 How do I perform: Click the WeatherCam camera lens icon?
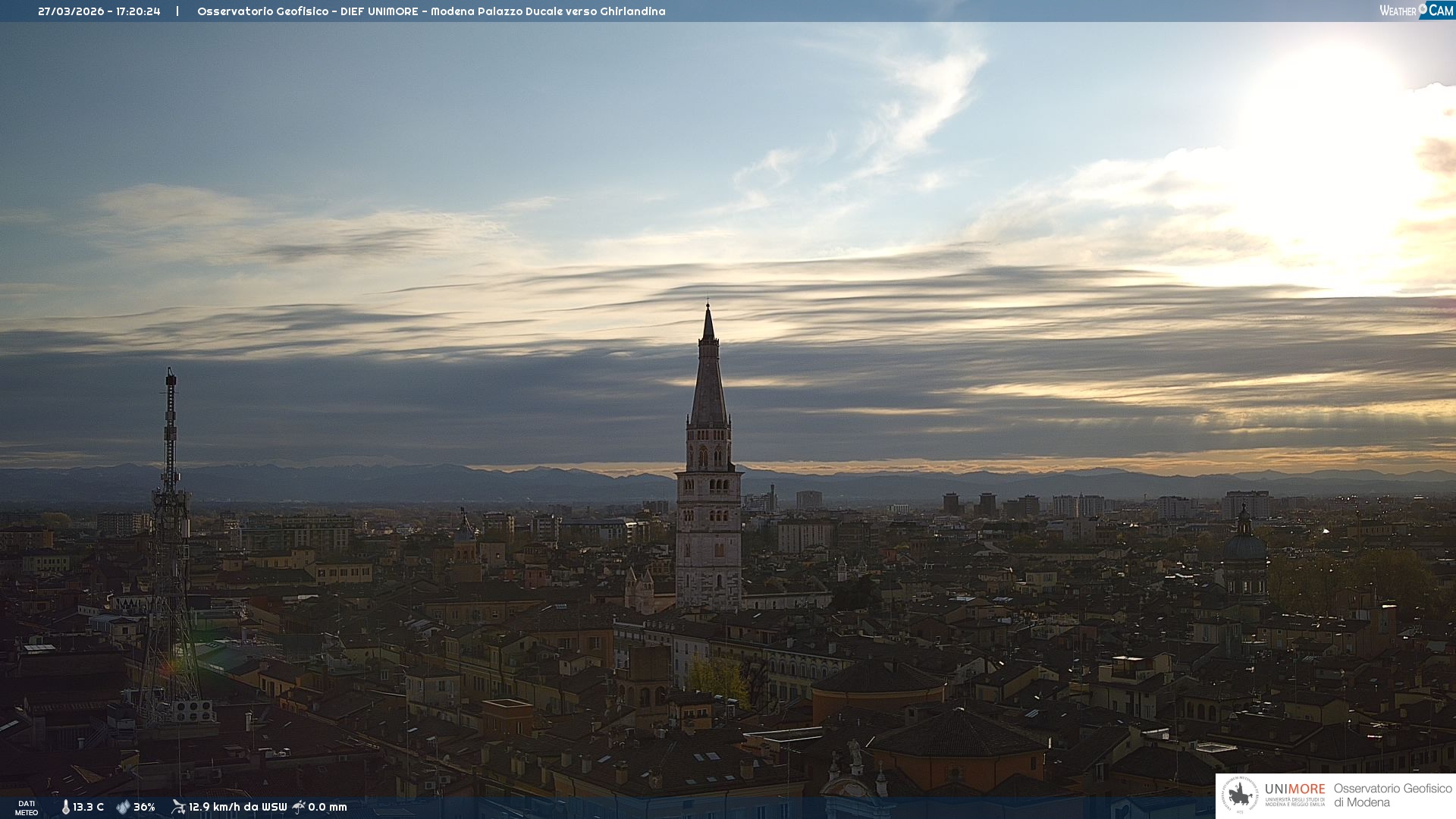(1423, 8)
